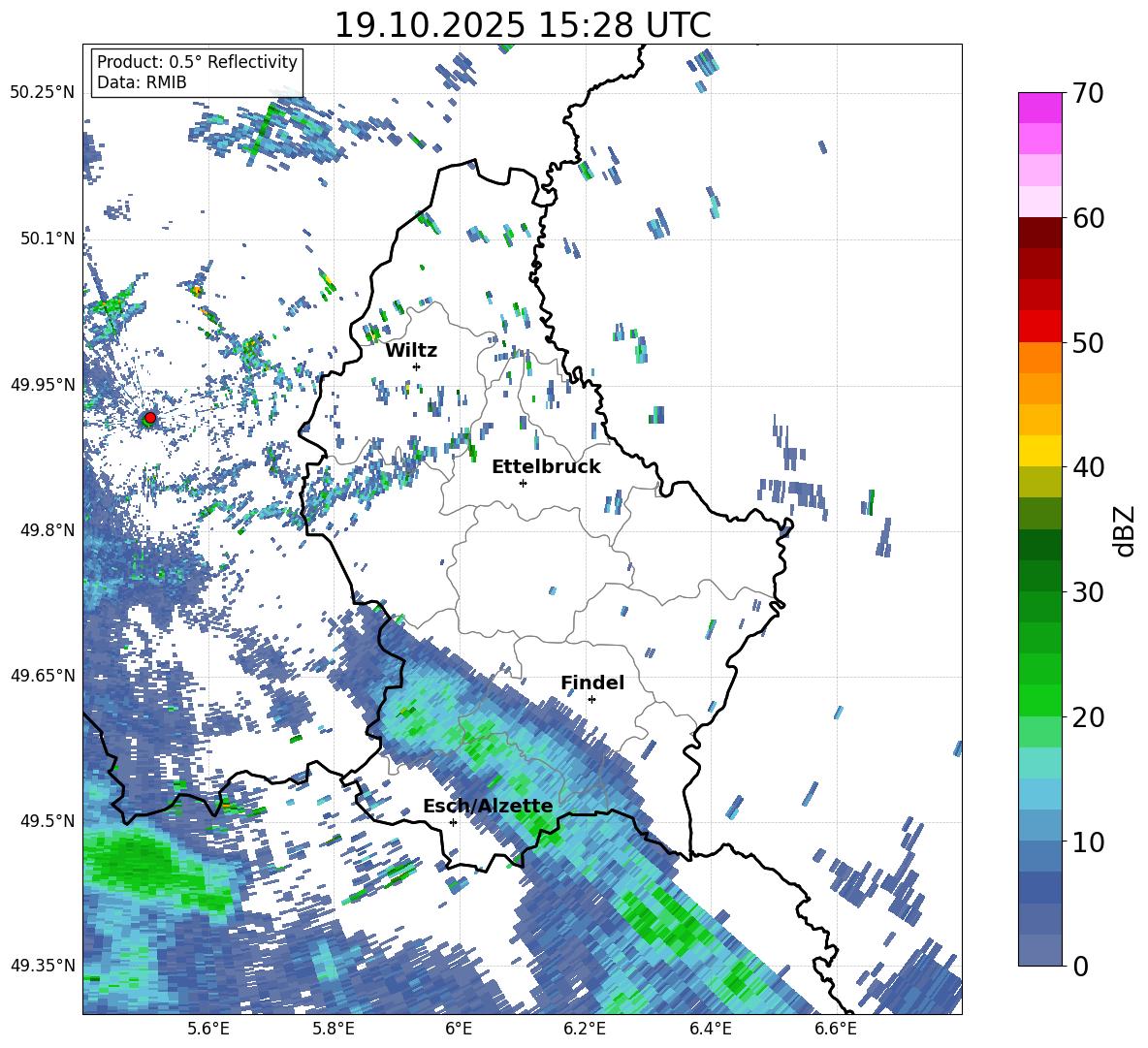
Task: Click the 40 value on colorbar
Action: [x=1088, y=467]
